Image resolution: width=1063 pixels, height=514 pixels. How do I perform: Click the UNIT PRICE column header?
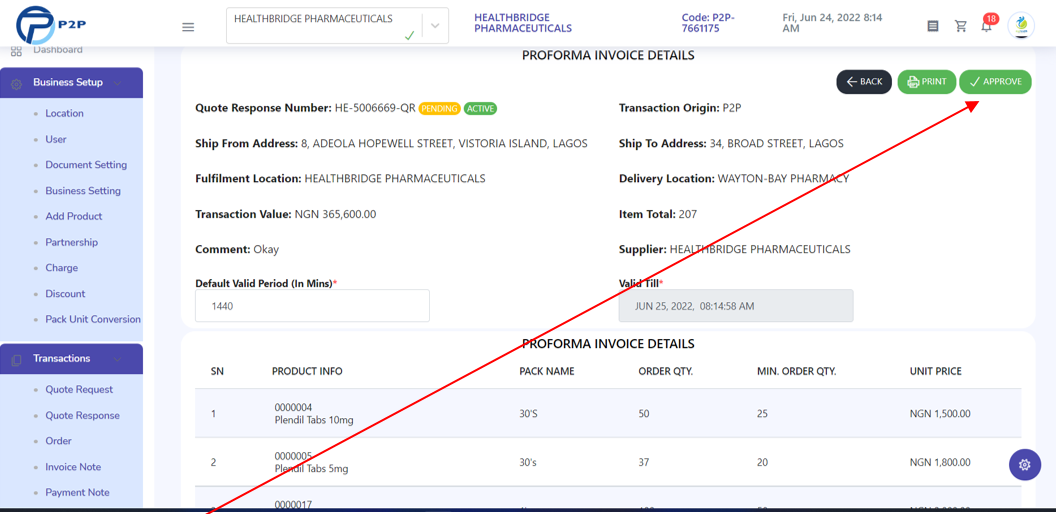coord(936,371)
